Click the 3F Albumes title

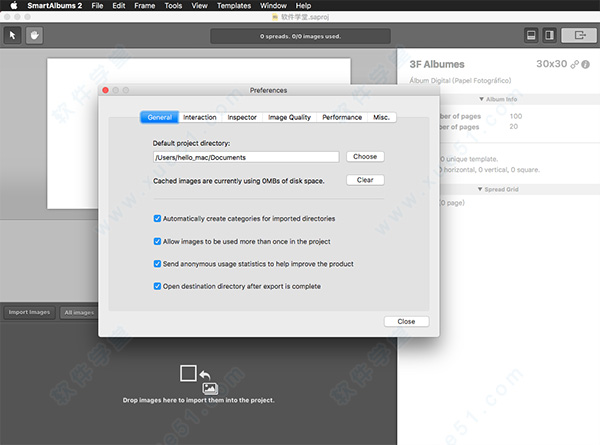437,64
